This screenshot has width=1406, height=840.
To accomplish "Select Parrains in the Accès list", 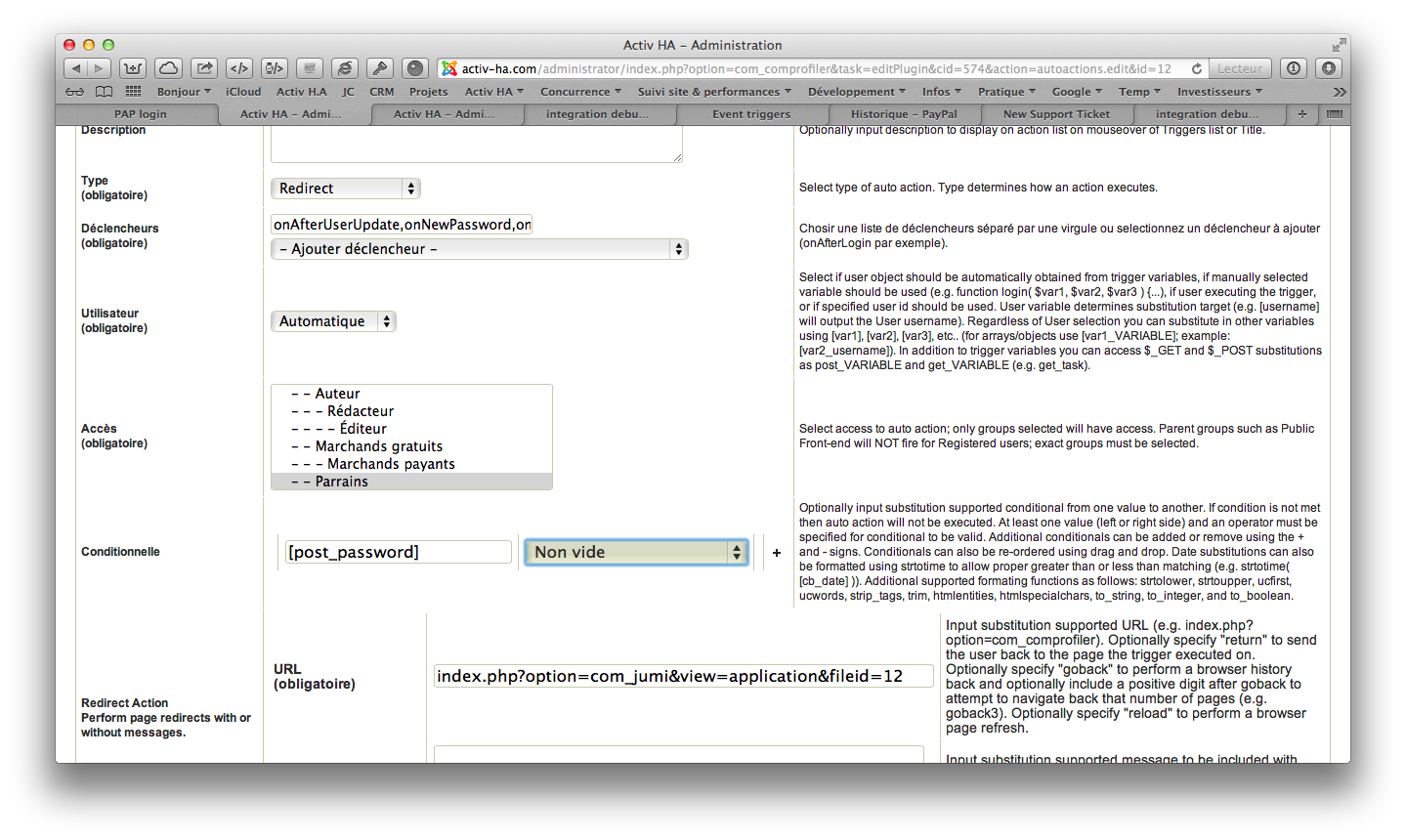I will (411, 482).
